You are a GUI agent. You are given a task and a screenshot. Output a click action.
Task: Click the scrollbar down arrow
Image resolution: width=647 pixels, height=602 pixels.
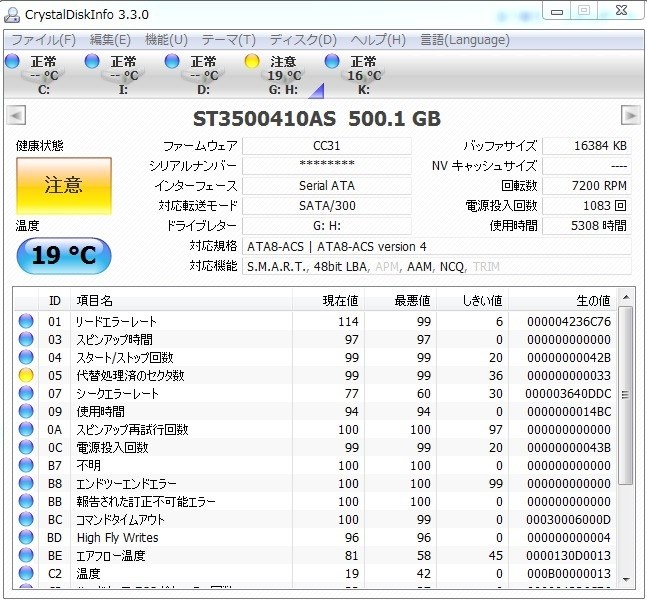point(626,580)
